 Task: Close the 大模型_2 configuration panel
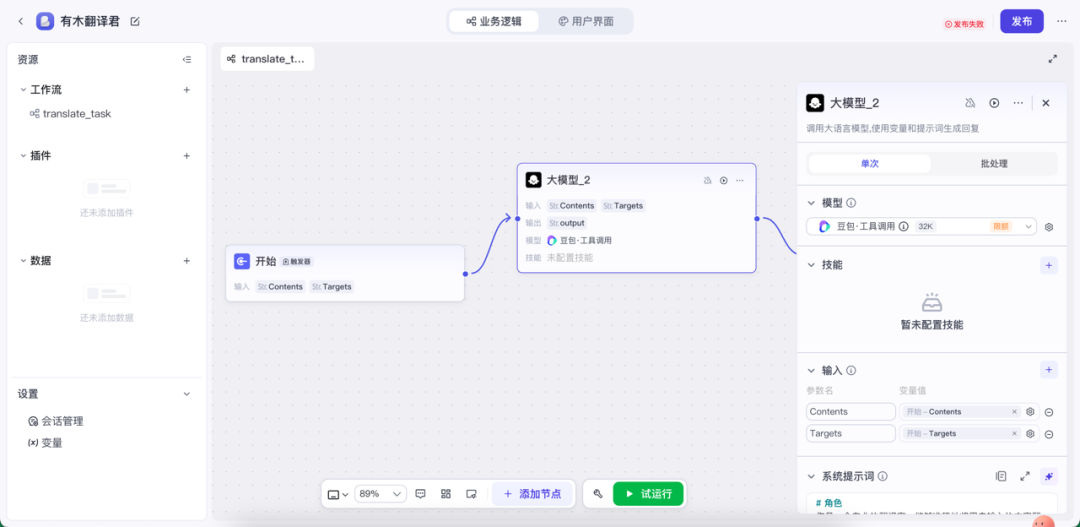tap(1046, 103)
